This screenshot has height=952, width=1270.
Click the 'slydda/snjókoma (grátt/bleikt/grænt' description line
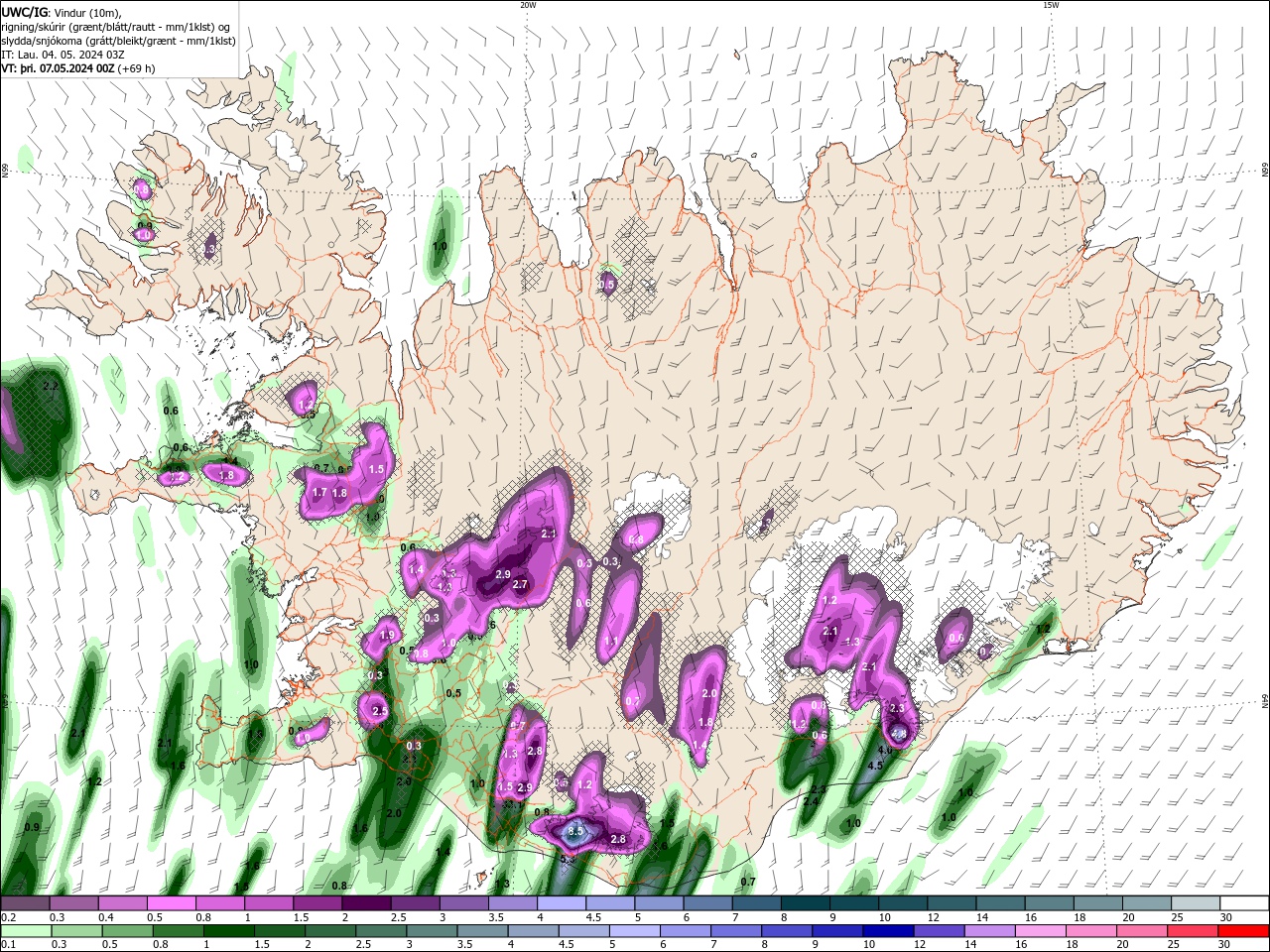click(x=118, y=41)
